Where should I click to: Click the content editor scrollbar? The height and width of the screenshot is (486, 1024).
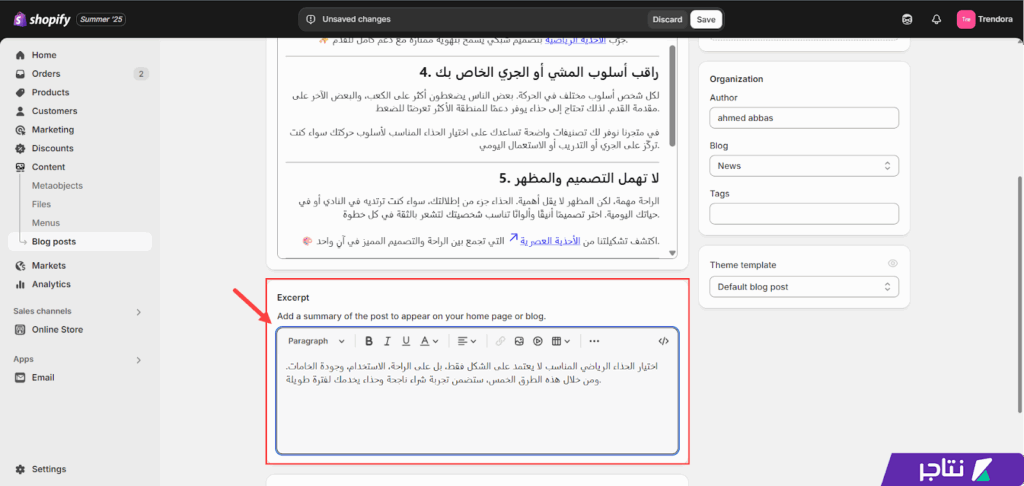click(673, 96)
